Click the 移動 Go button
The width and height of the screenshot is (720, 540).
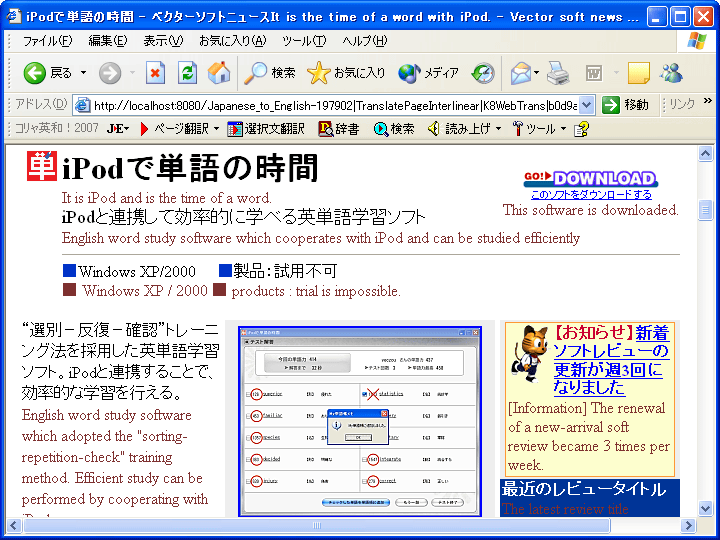pyautogui.click(x=625, y=105)
